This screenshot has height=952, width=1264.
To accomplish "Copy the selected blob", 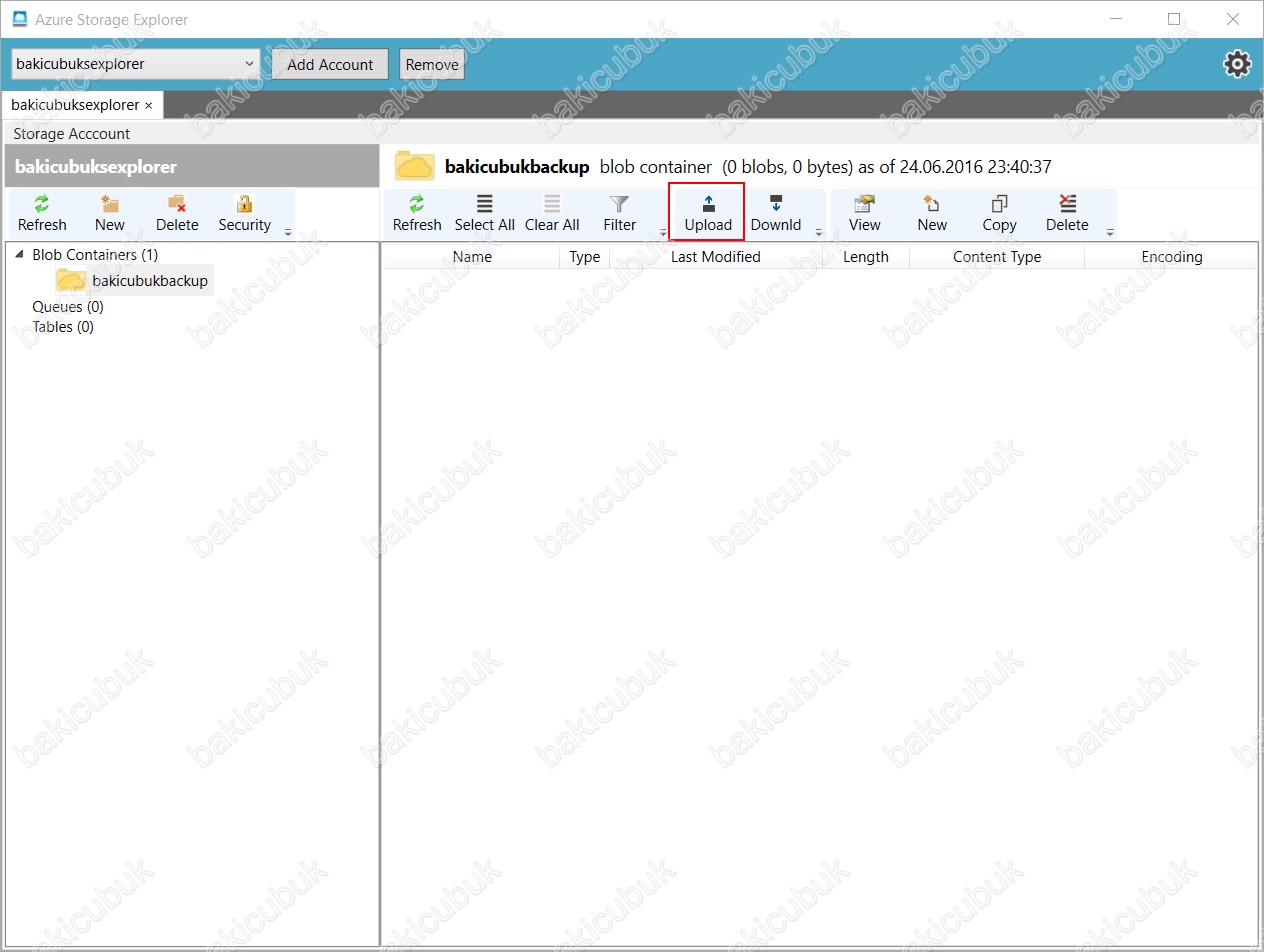I will point(999,214).
